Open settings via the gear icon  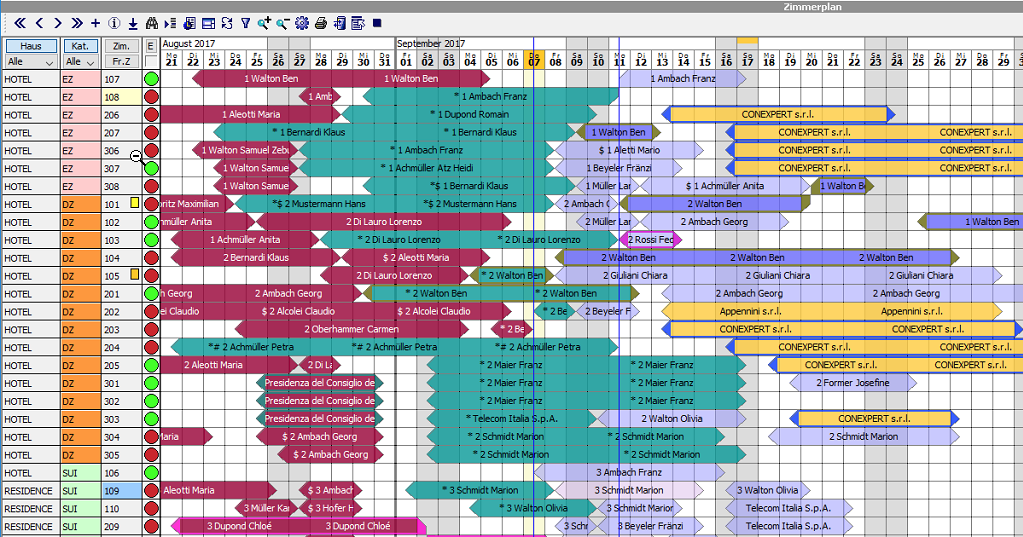(x=301, y=23)
